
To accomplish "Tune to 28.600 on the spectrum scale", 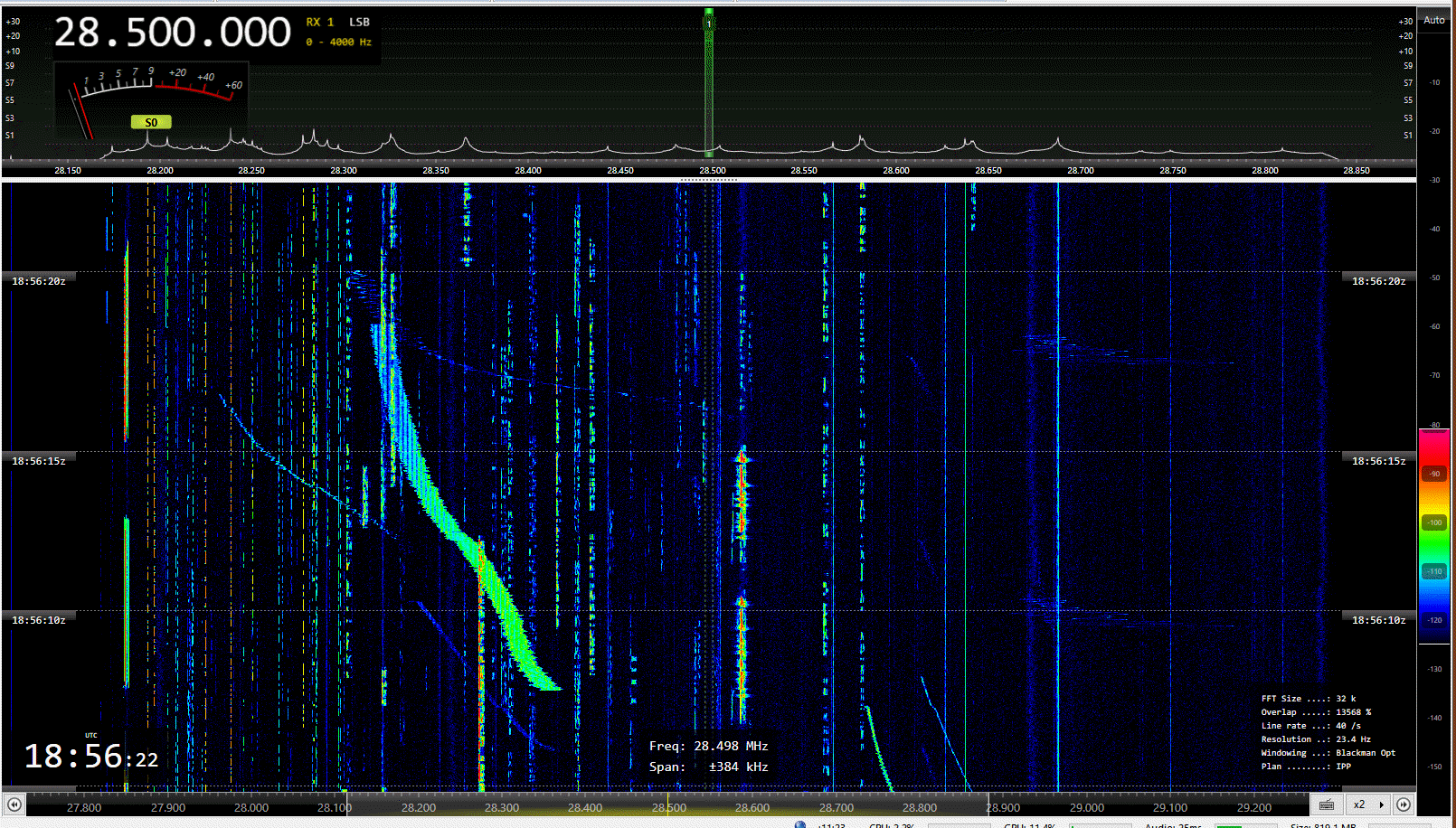I will [x=896, y=170].
